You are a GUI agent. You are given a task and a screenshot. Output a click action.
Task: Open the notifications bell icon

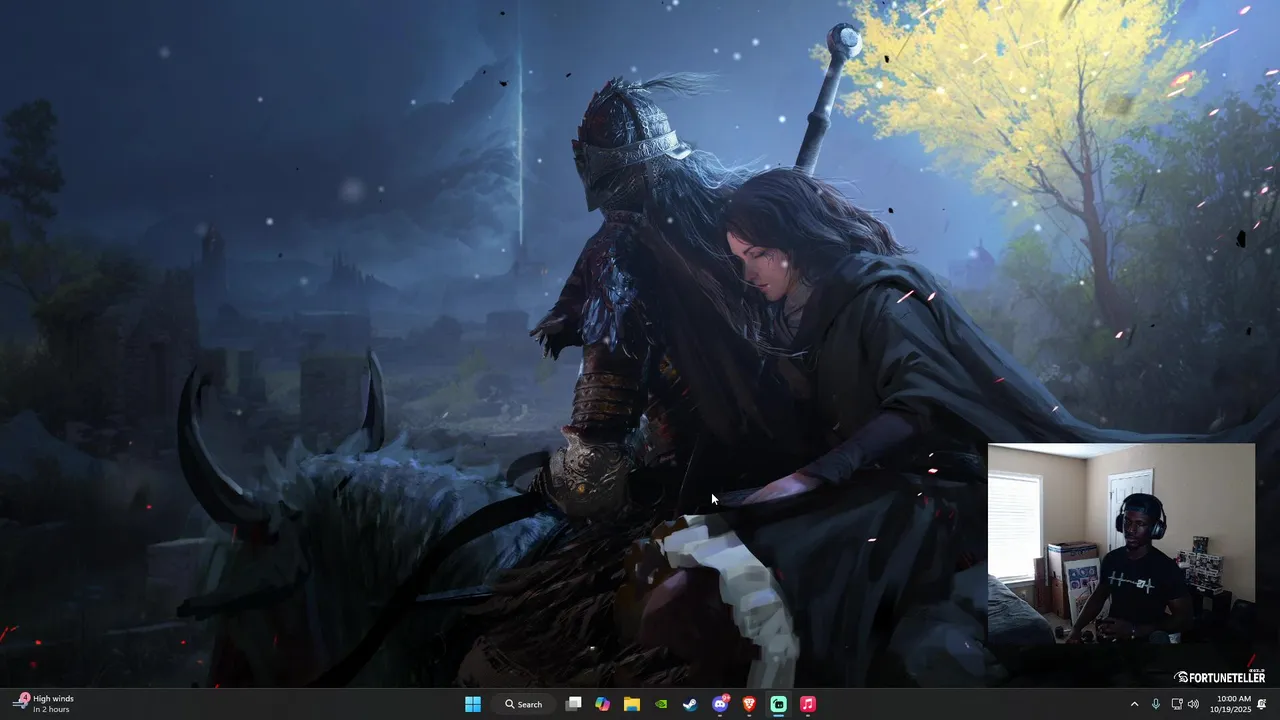pyautogui.click(x=1262, y=704)
